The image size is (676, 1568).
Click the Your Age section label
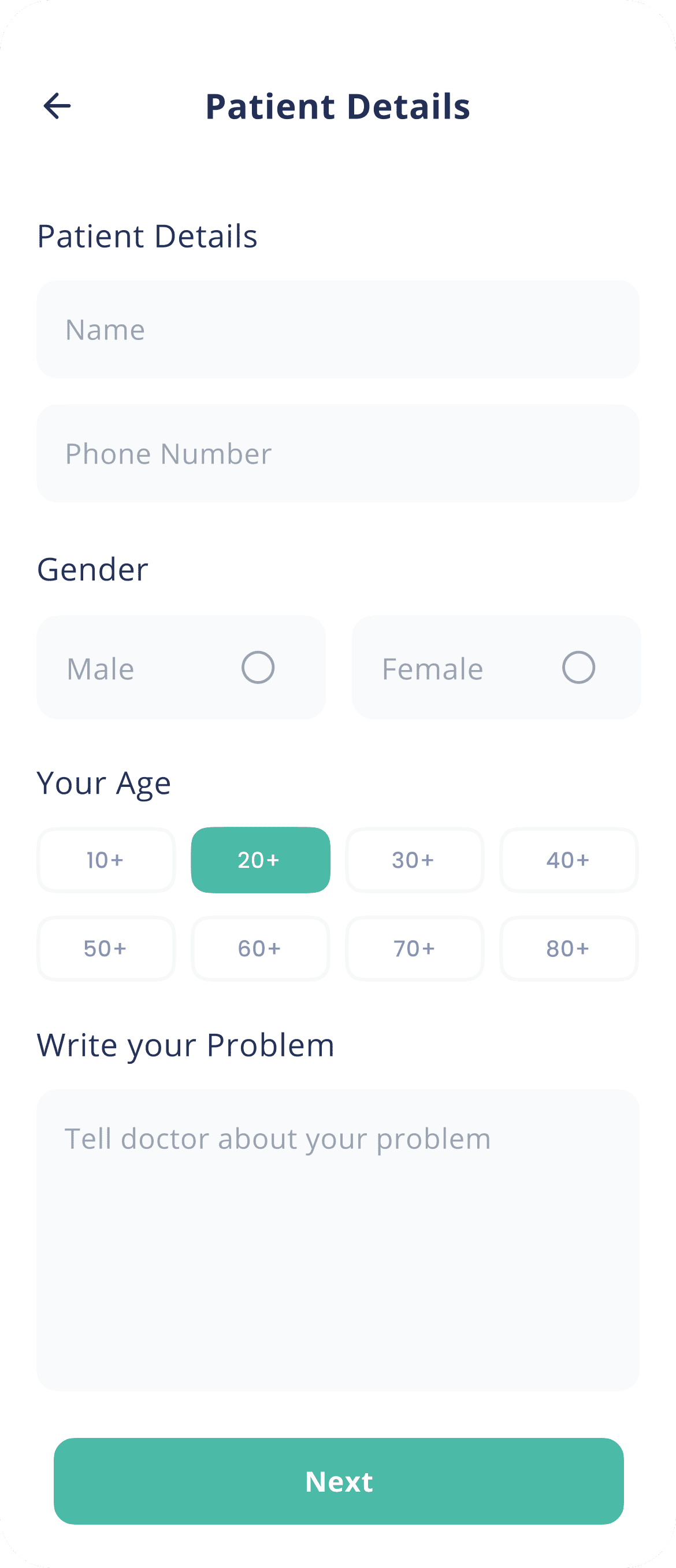pos(103,783)
